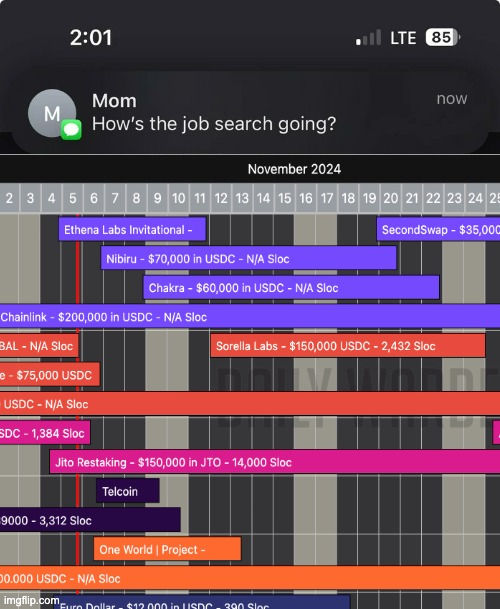Open the Ethena Labs Invitational bar
Image resolution: width=500 pixels, height=609 pixels.
pyautogui.click(x=132, y=230)
